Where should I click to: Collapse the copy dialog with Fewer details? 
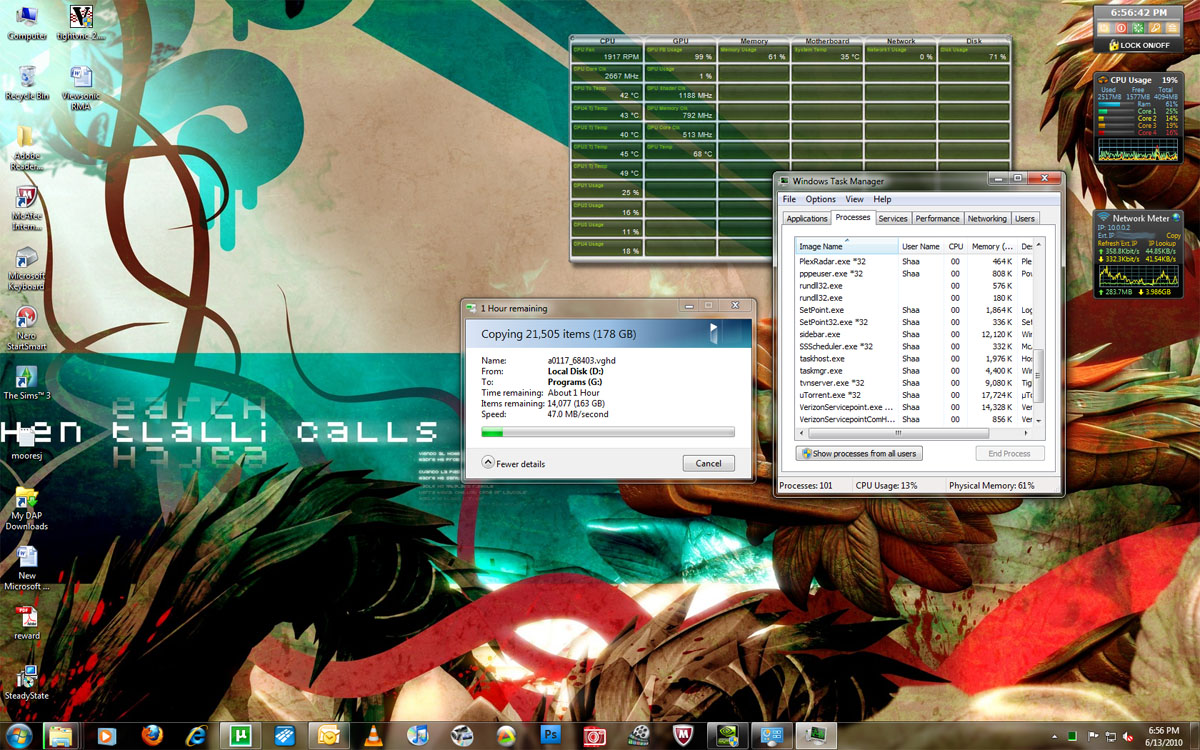pos(514,463)
